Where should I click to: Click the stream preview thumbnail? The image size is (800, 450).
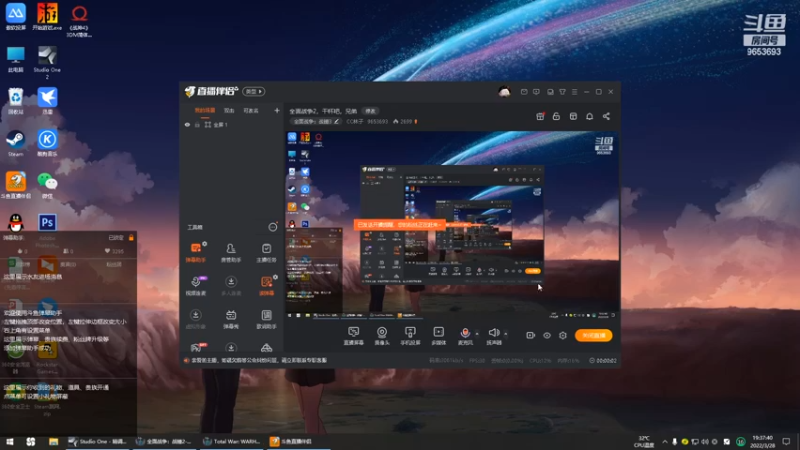point(452,226)
